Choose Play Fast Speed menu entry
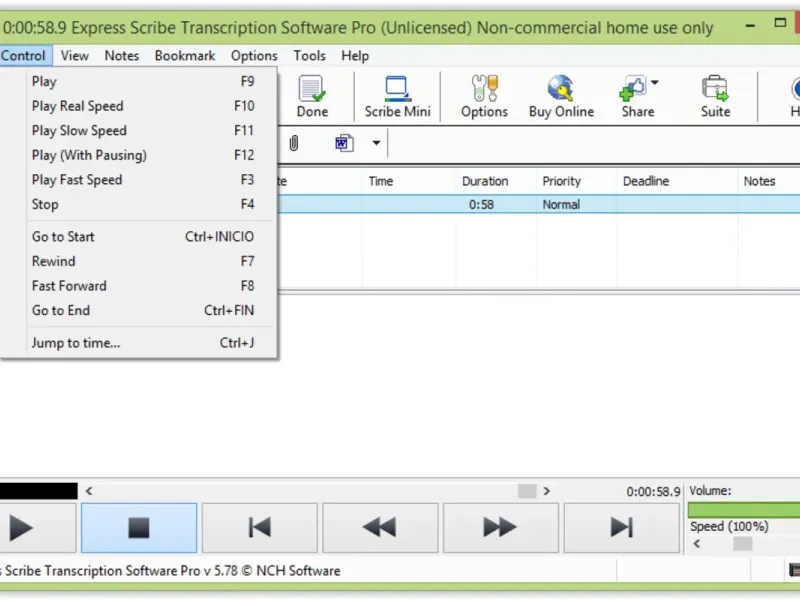 tap(142, 180)
